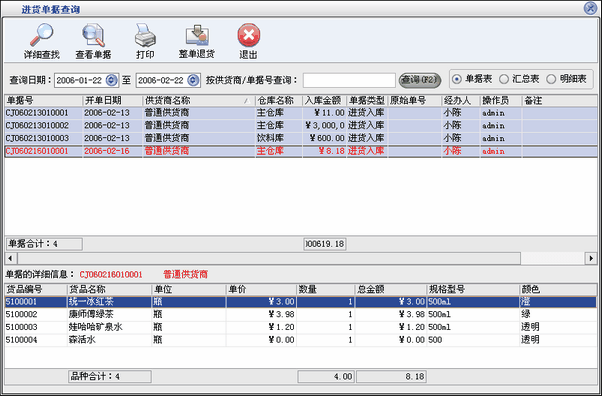Select the 康师傅绿茶 item row
This screenshot has height=396, width=602.
click(x=301, y=314)
